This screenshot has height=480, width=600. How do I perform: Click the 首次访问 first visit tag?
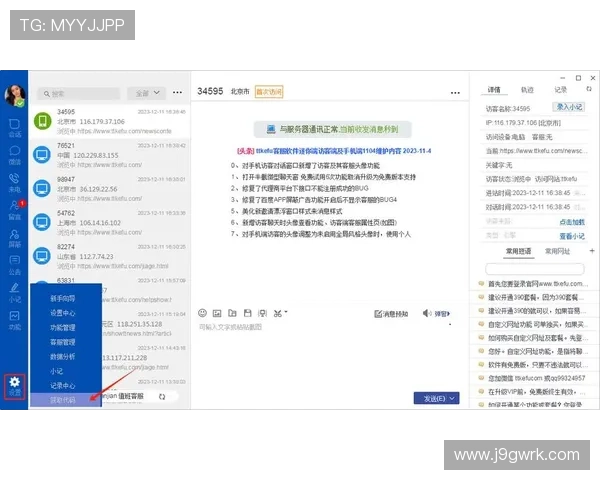click(x=269, y=92)
